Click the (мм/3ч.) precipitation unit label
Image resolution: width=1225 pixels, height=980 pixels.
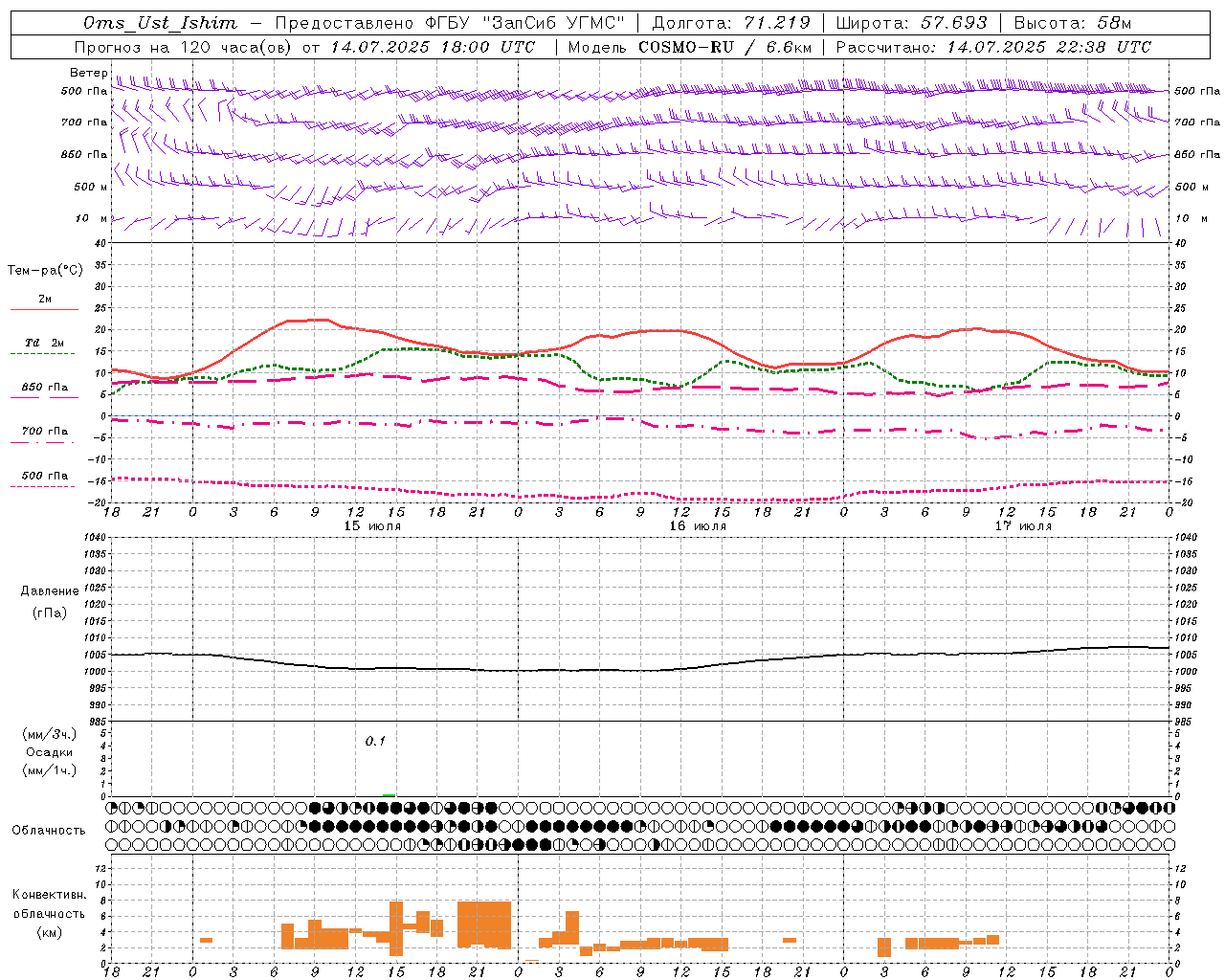(50, 734)
